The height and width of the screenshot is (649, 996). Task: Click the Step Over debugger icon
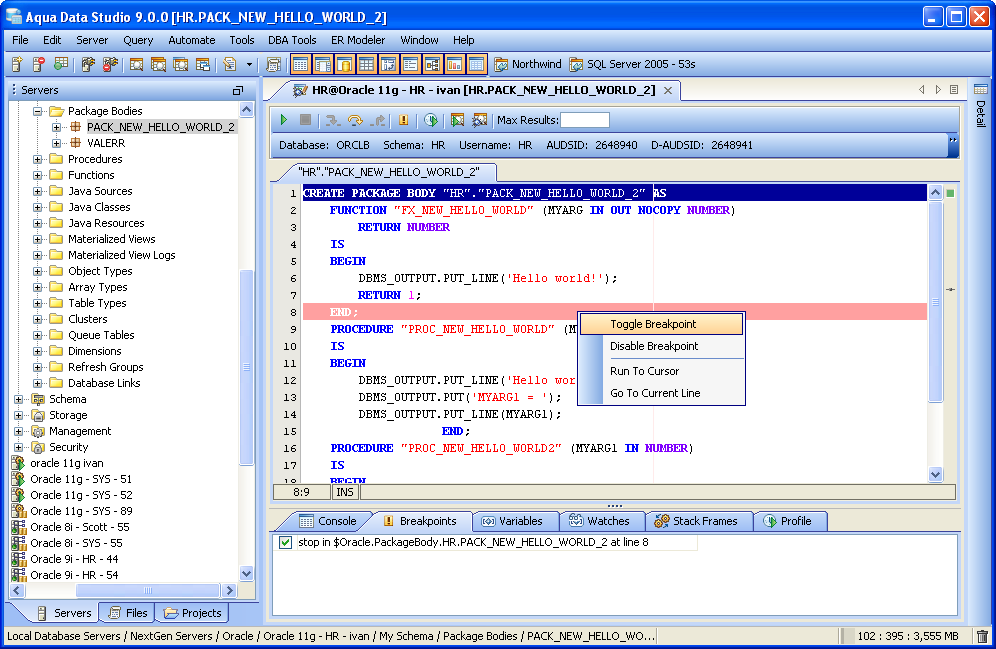[355, 120]
